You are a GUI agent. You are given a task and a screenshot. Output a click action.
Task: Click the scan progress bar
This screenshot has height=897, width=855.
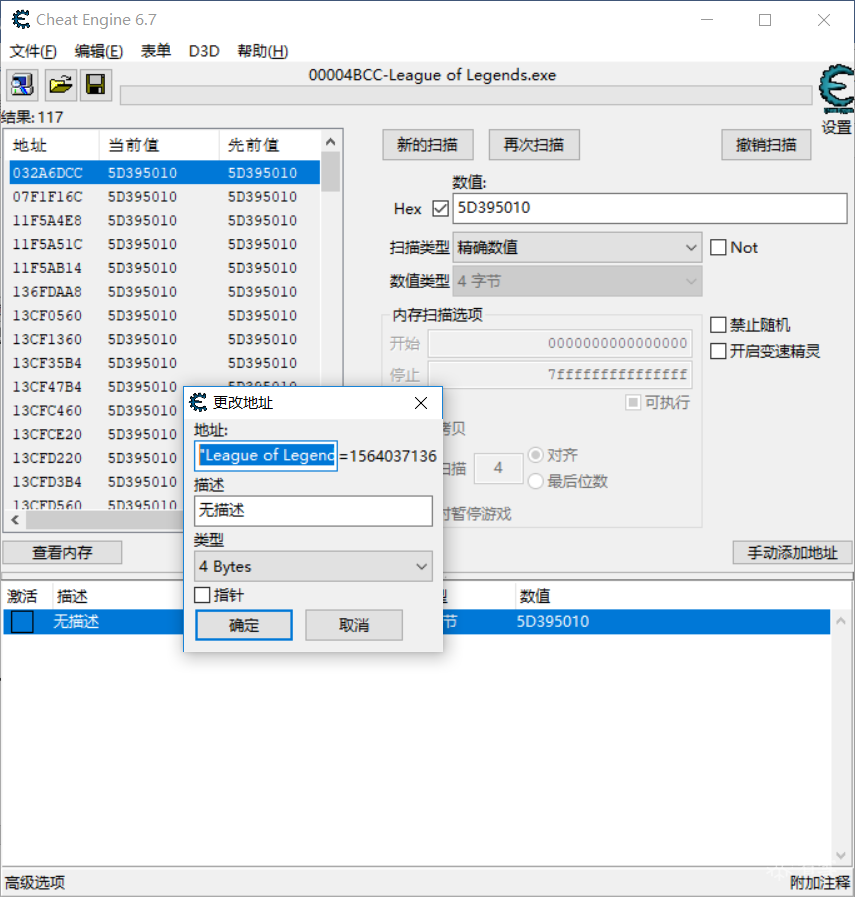click(x=466, y=96)
